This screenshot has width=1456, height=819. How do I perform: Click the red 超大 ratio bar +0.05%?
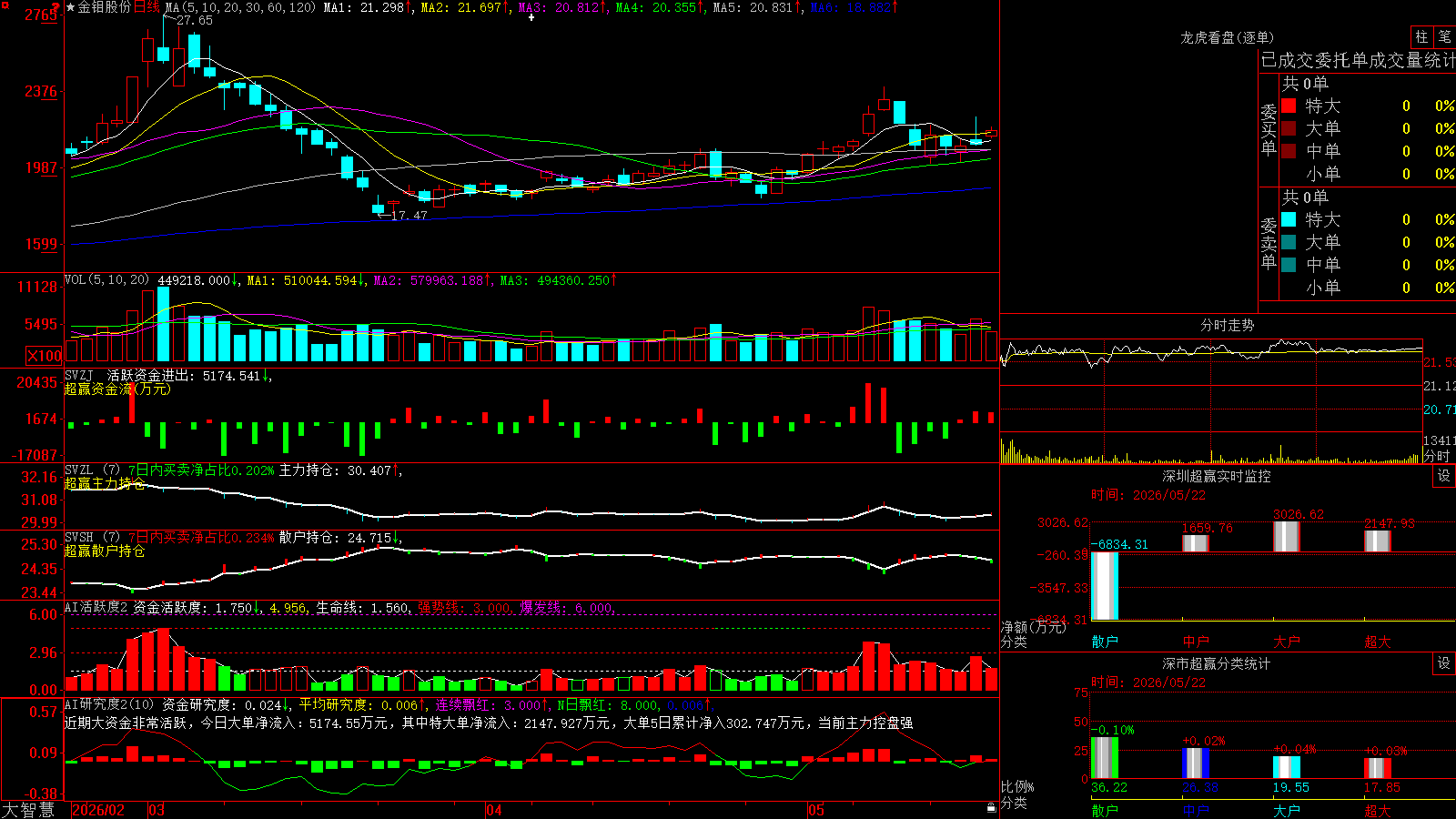[x=1378, y=768]
